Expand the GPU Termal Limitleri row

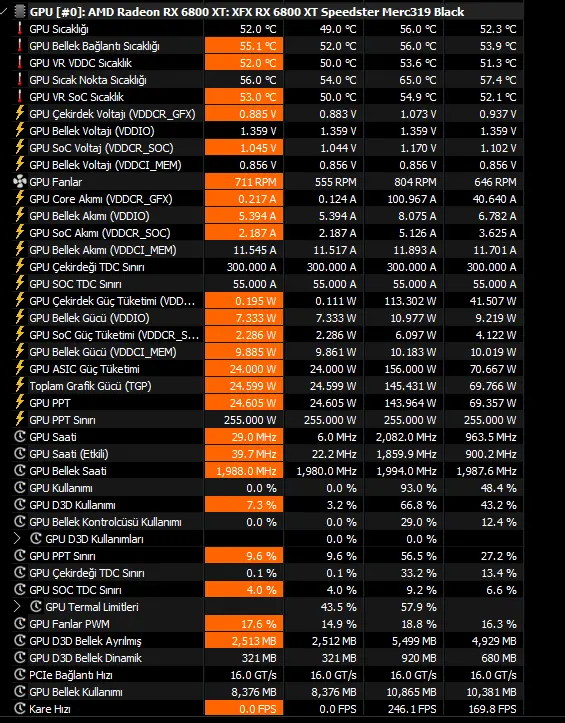[x=17, y=606]
